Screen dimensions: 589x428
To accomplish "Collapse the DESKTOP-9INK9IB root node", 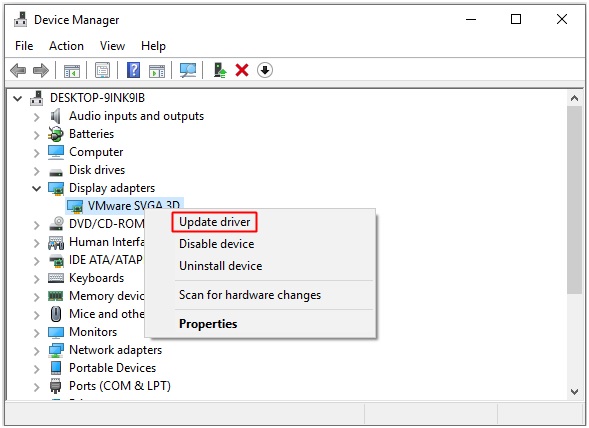I will point(17,99).
